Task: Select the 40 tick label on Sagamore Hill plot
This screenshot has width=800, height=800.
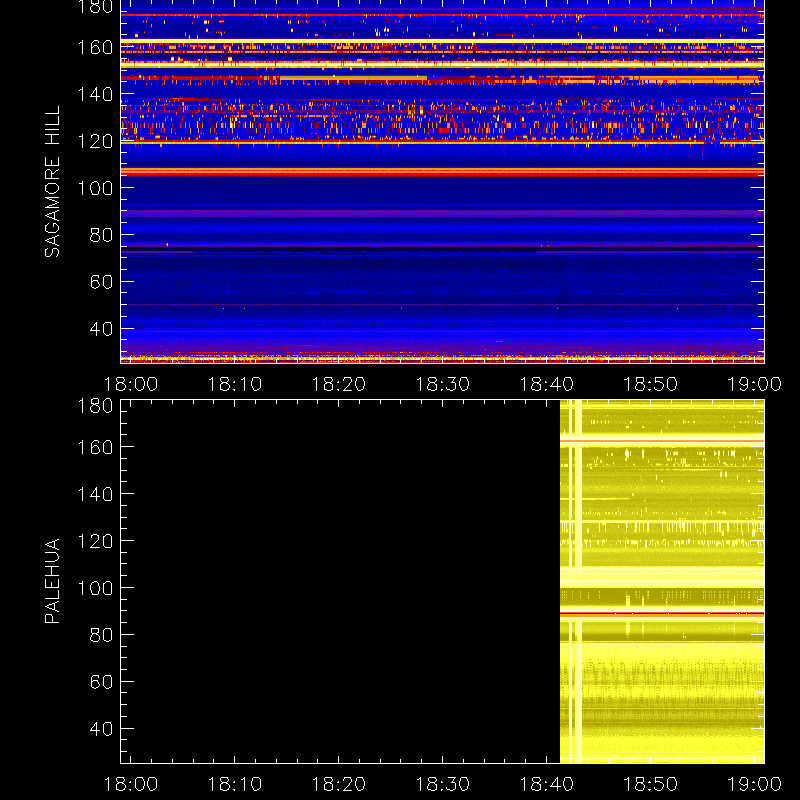Action: click(101, 329)
